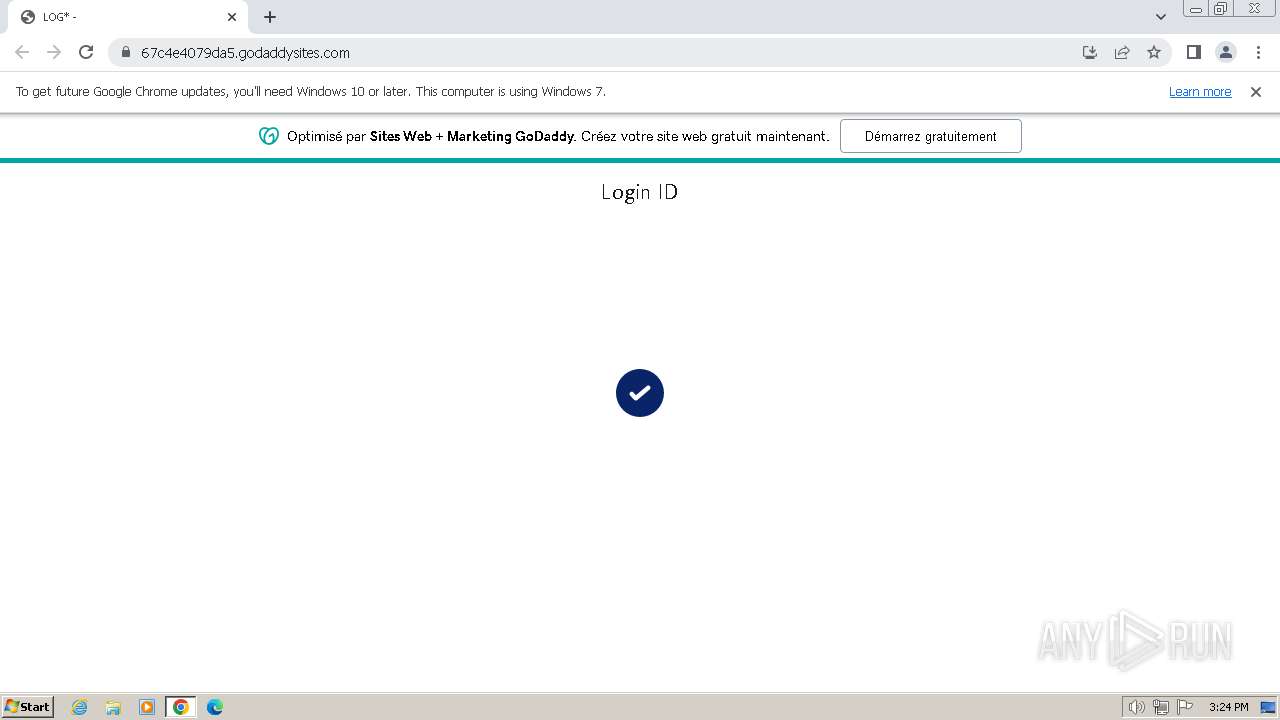Click the blue checkmark circle
This screenshot has height=720, width=1280.
point(640,393)
